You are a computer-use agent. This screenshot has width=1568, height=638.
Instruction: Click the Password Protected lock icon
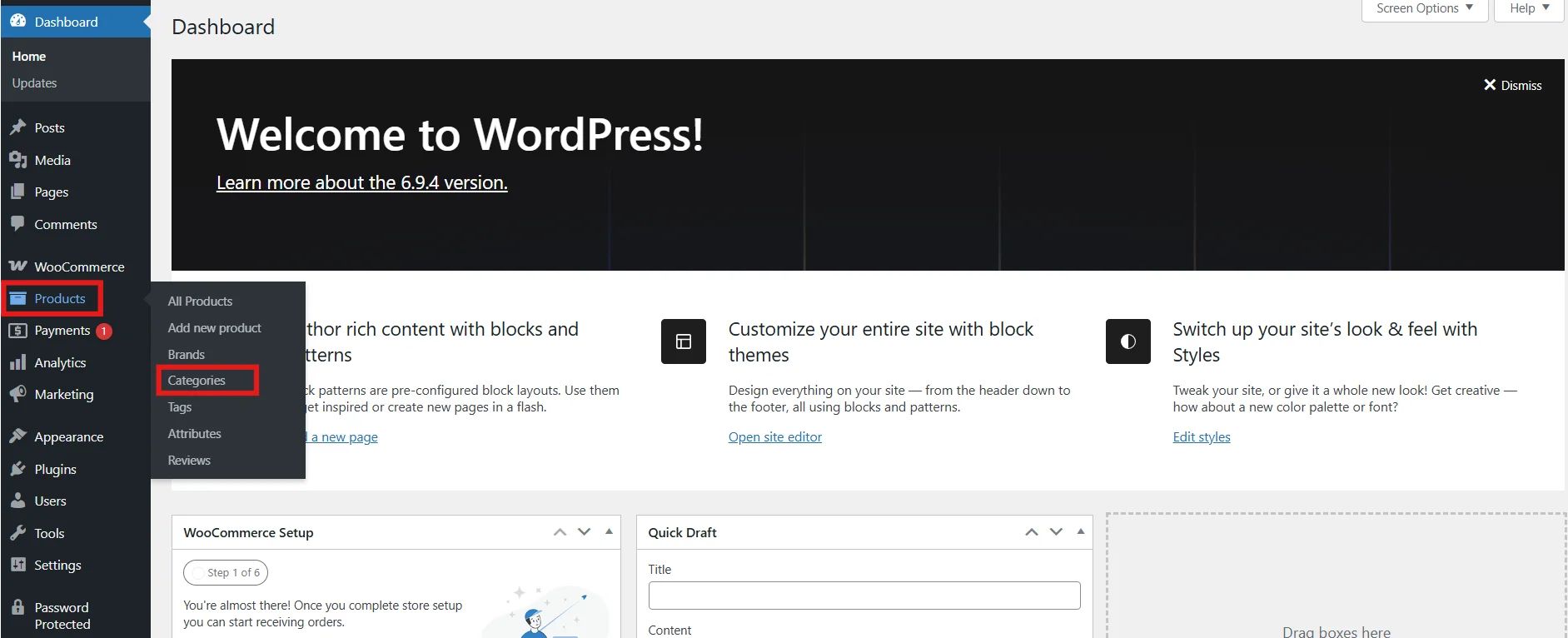click(17, 607)
